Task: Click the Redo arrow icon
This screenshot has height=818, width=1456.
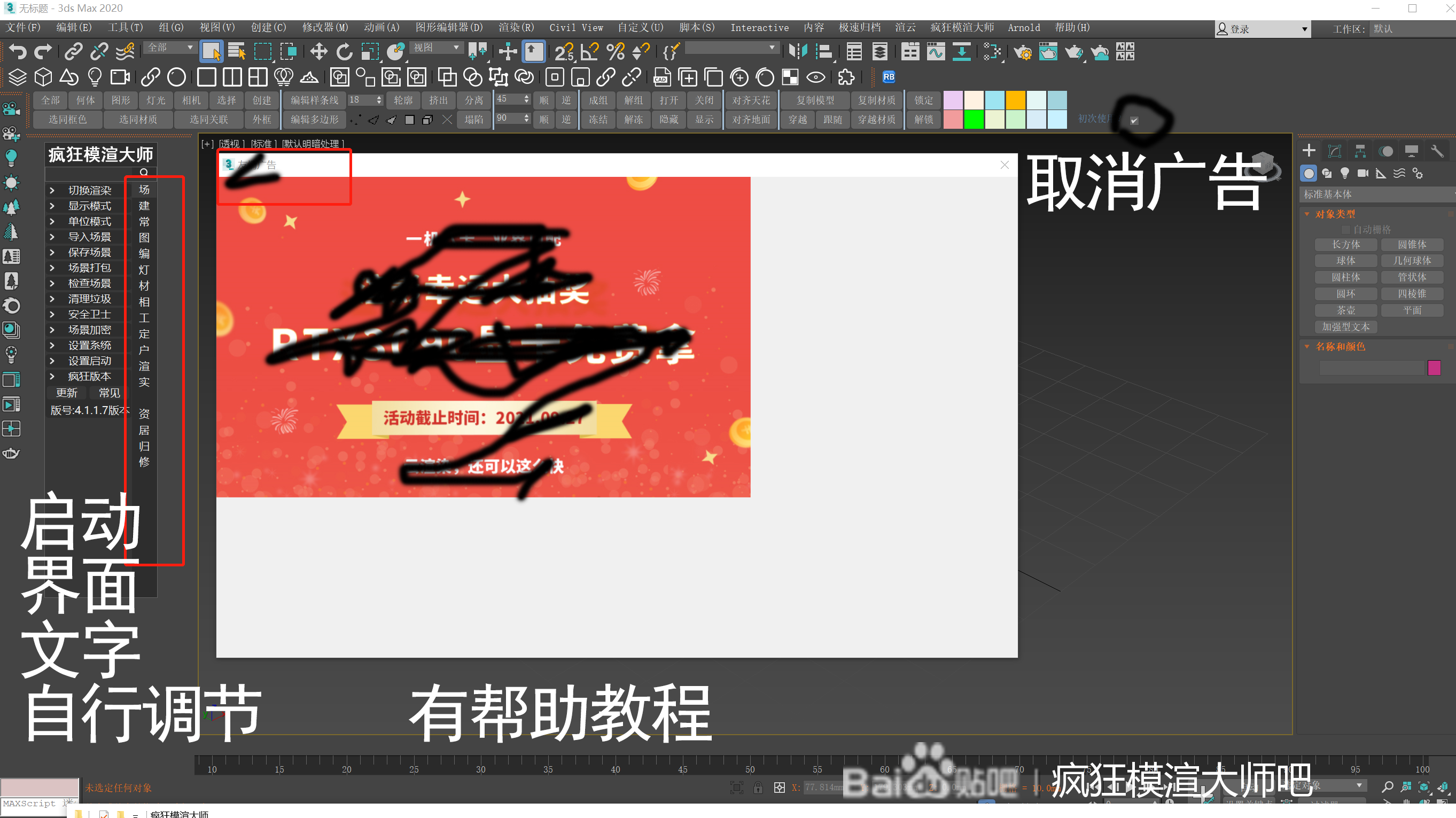Action: [x=43, y=52]
